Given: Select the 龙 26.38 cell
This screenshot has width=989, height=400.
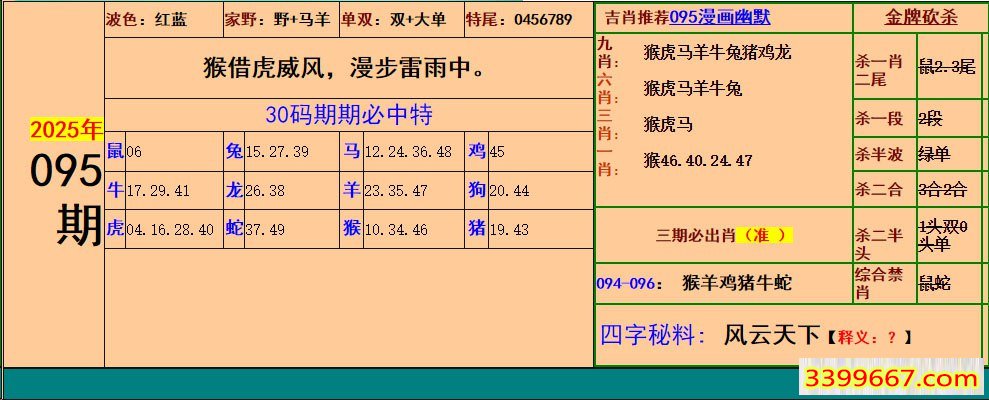Looking at the screenshot, I should click(x=280, y=190).
